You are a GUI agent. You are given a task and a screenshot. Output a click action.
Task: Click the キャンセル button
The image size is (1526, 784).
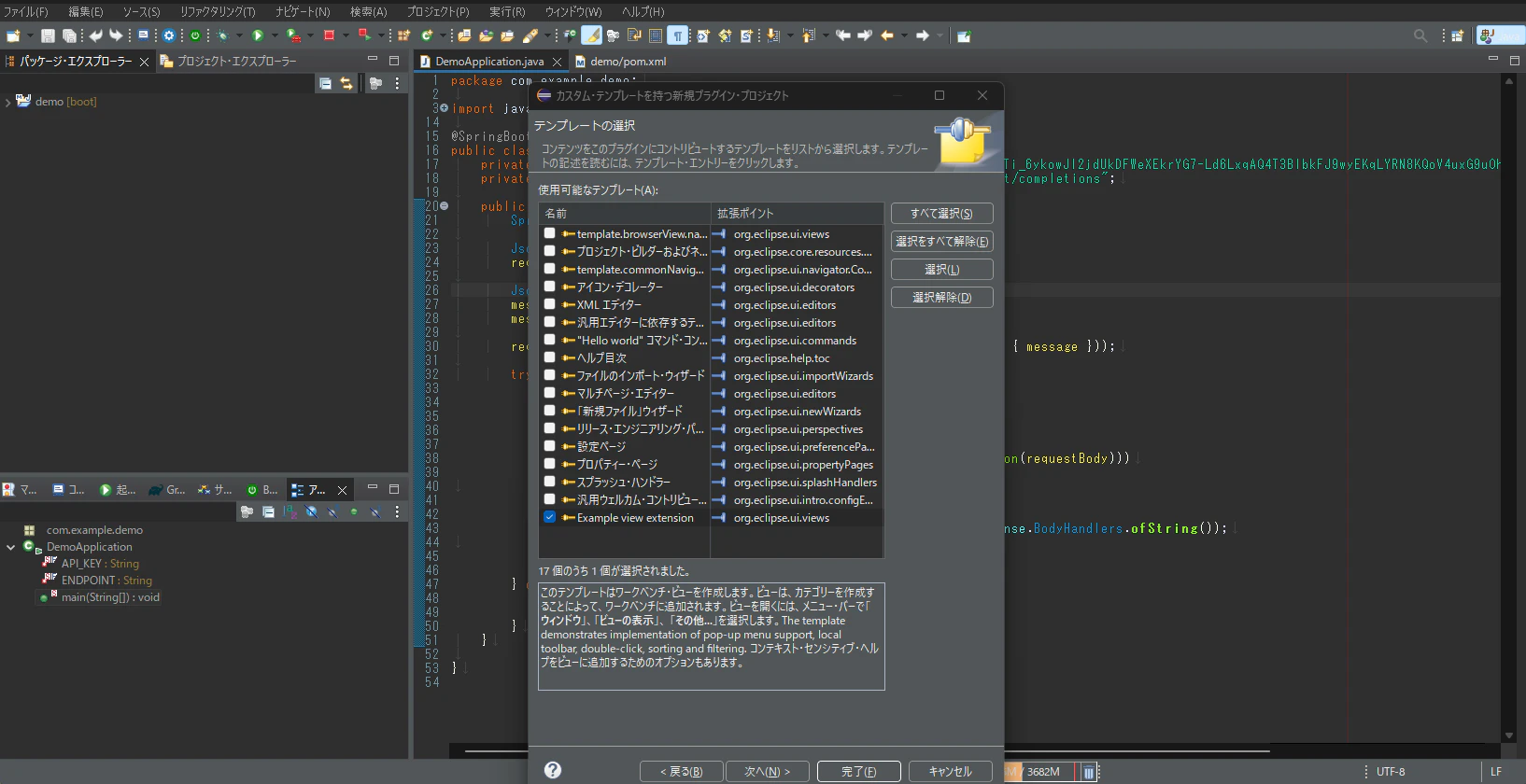point(951,772)
